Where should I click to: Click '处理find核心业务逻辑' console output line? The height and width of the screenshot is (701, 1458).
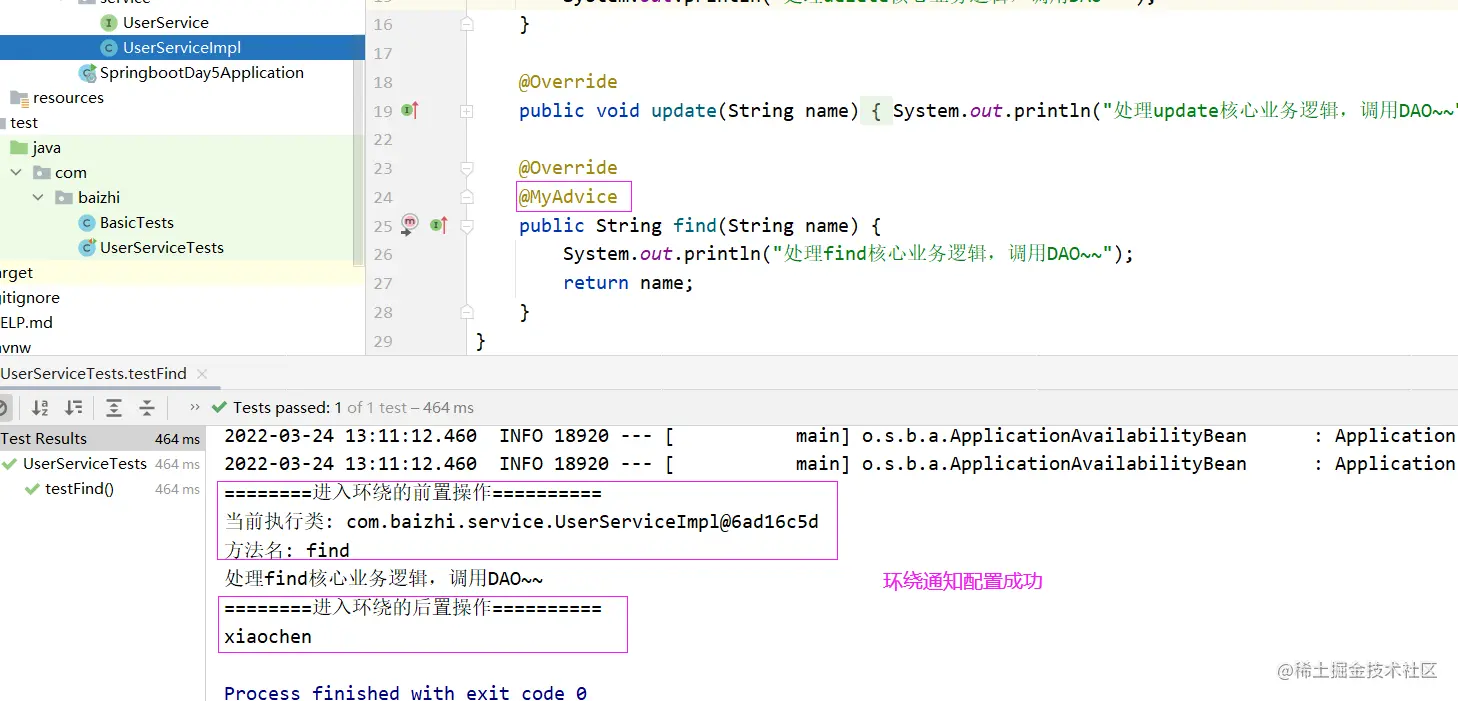(x=384, y=578)
